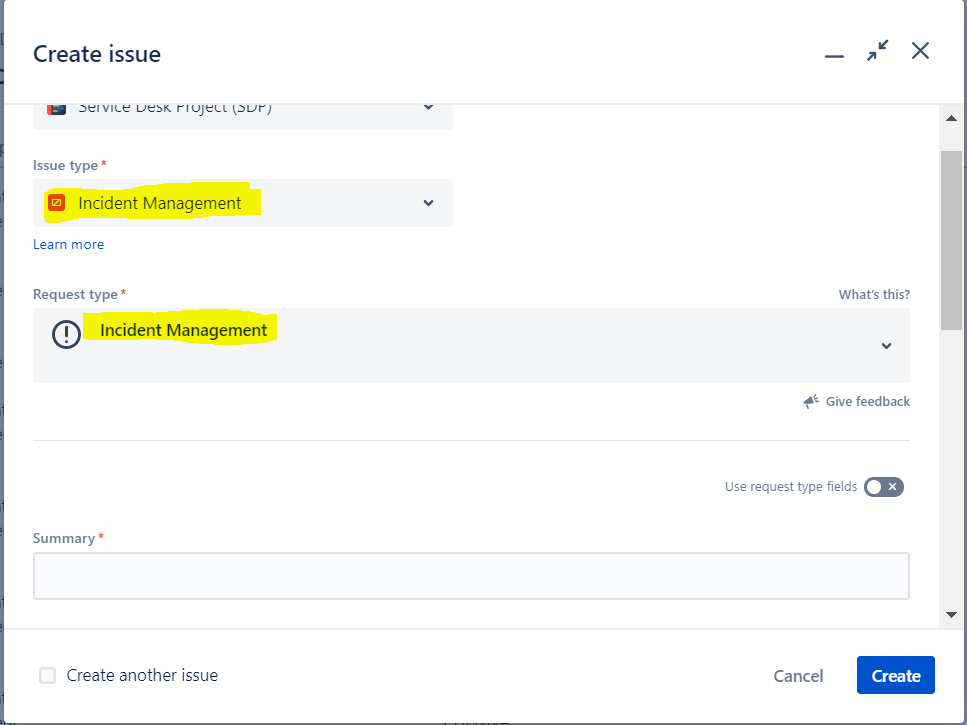Collapse dialog with the shrink arrows icon
The image size is (967, 725).
click(x=877, y=51)
